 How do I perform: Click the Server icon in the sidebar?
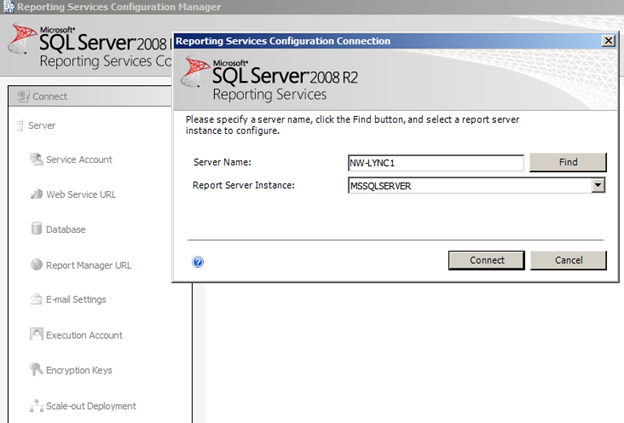click(20, 125)
